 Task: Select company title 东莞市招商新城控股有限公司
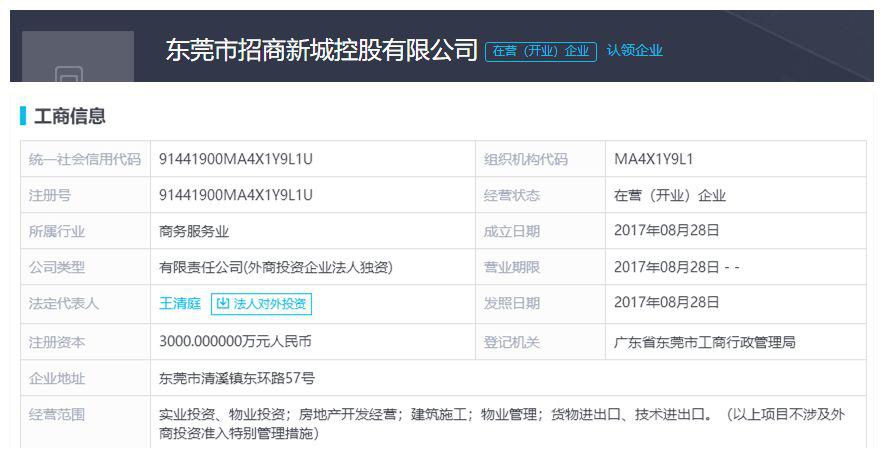point(322,50)
